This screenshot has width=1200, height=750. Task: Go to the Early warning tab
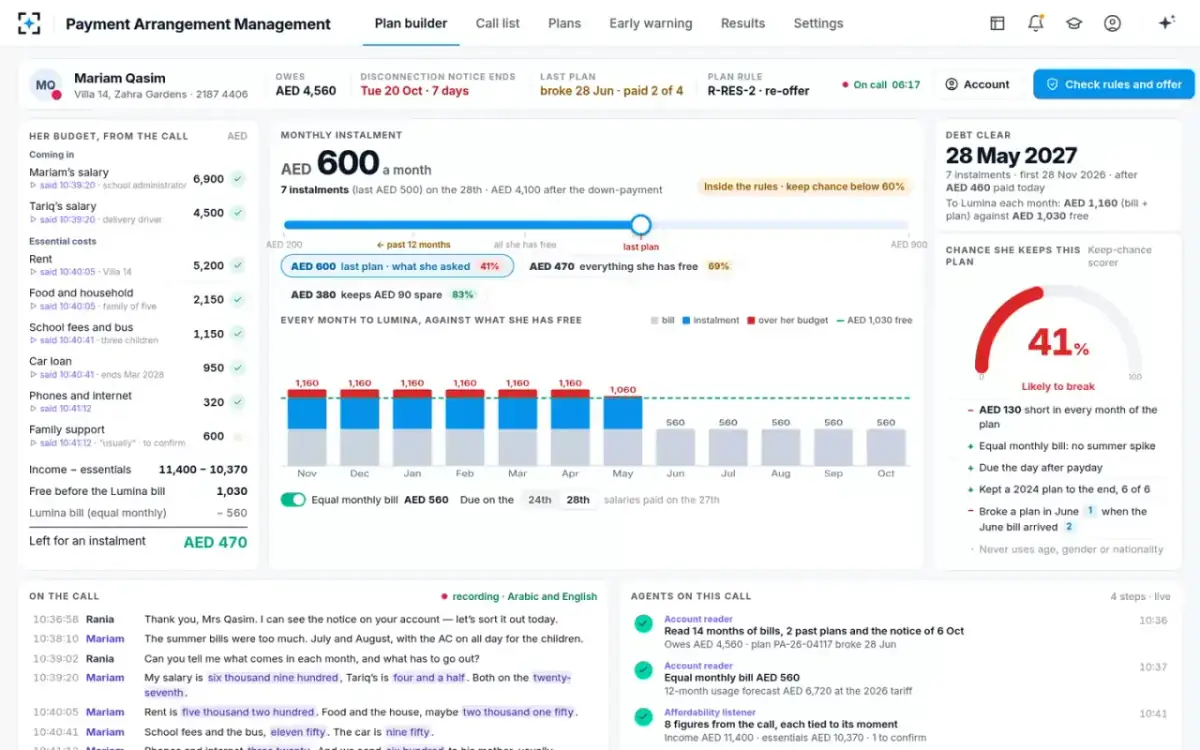(x=651, y=23)
